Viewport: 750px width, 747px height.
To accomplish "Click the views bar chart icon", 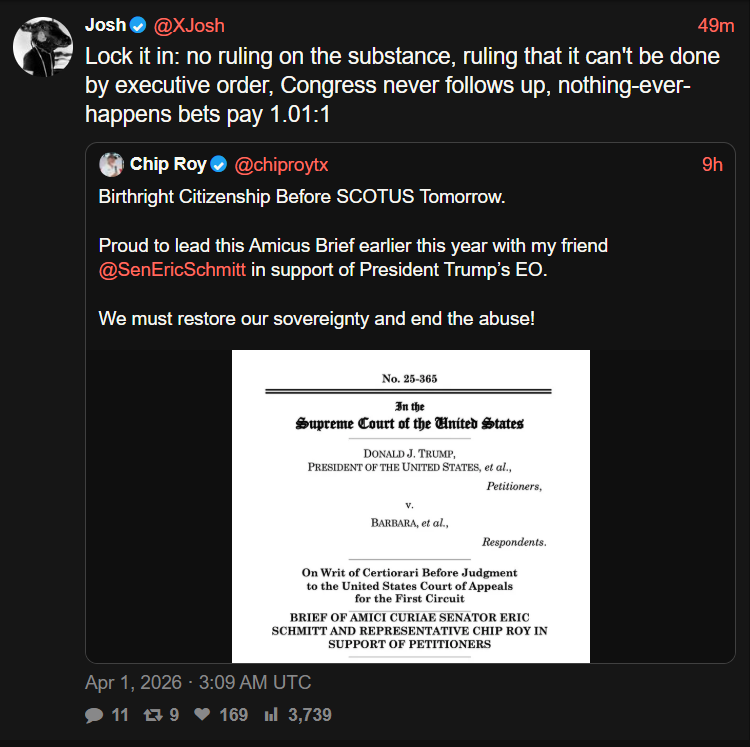I will [271, 715].
